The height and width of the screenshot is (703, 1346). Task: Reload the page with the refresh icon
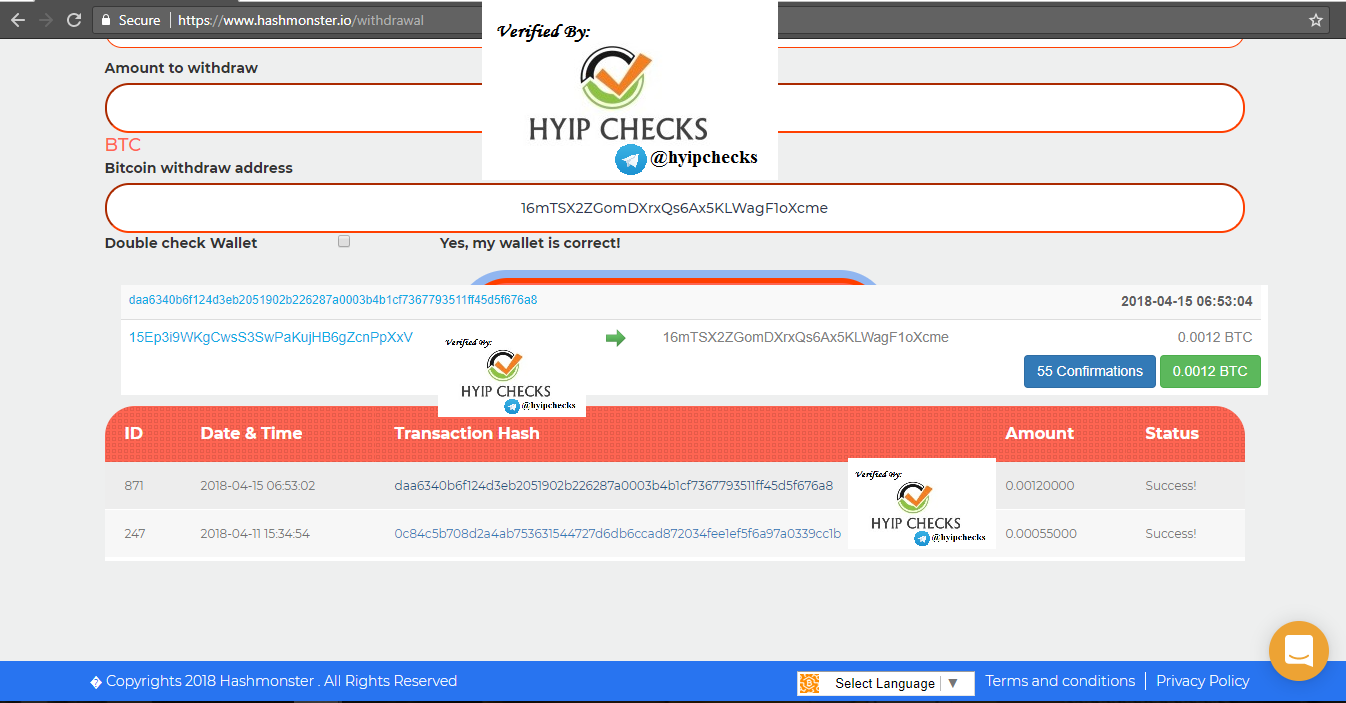pyautogui.click(x=74, y=20)
